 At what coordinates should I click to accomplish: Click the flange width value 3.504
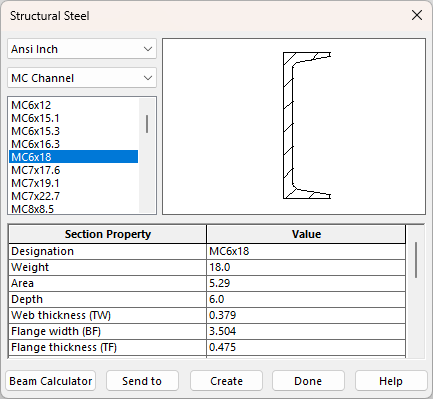coord(306,331)
